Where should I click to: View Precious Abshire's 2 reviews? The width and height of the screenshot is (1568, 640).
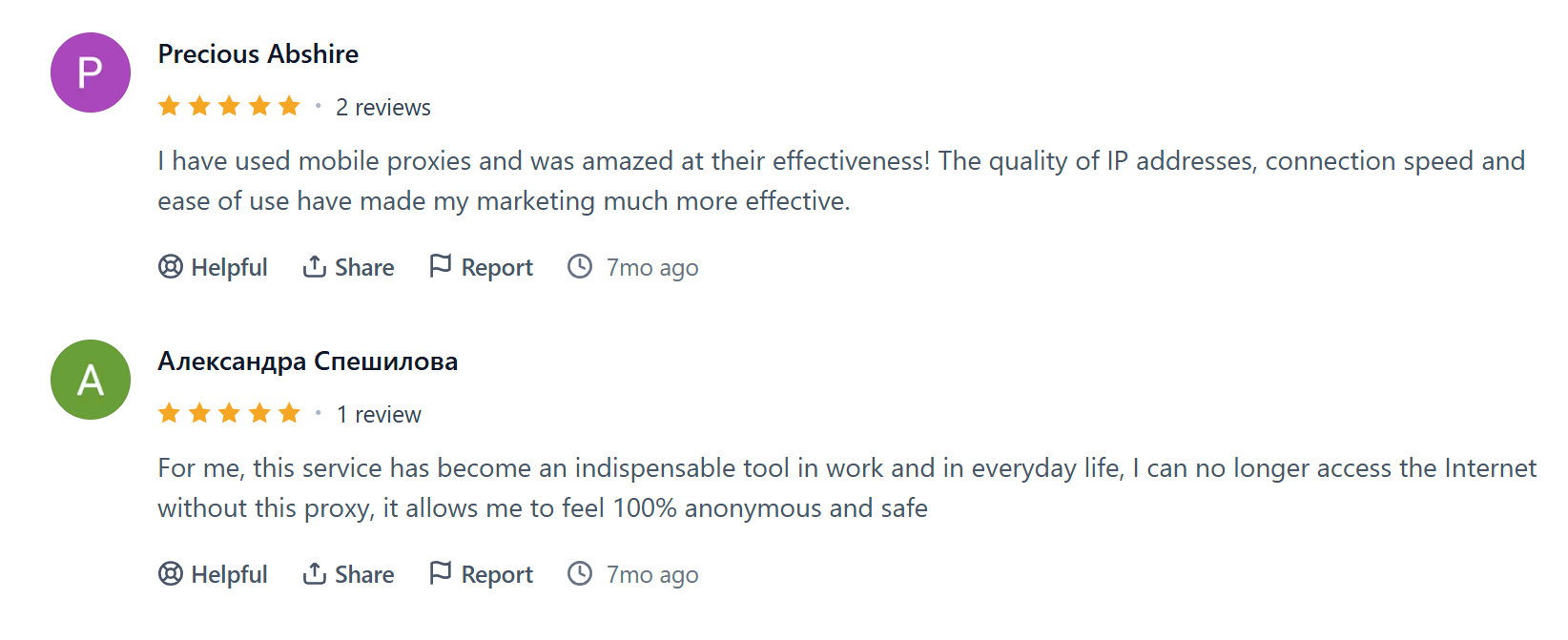pos(383,108)
